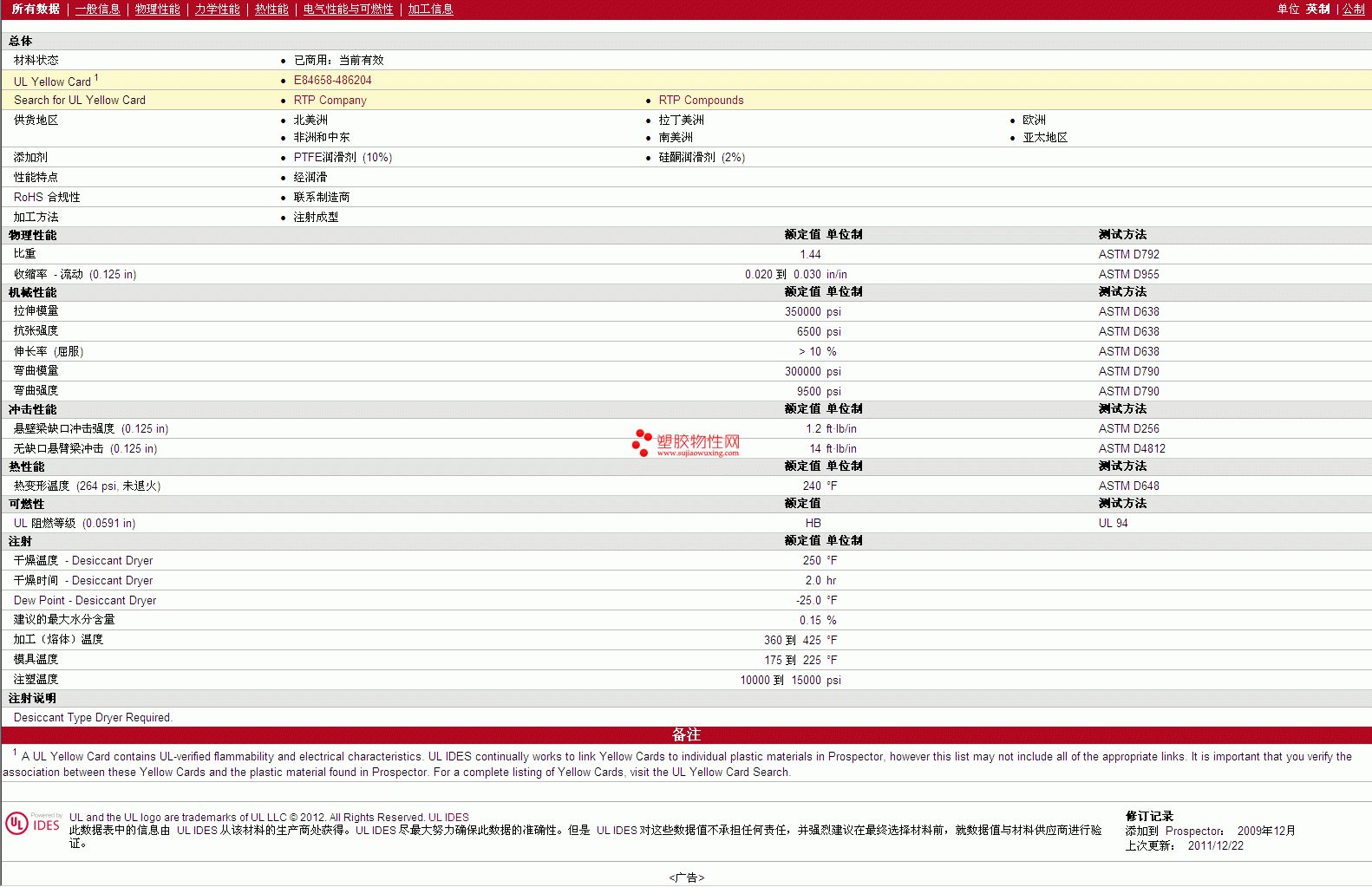Click the 北美洲 availability entry

coord(310,120)
